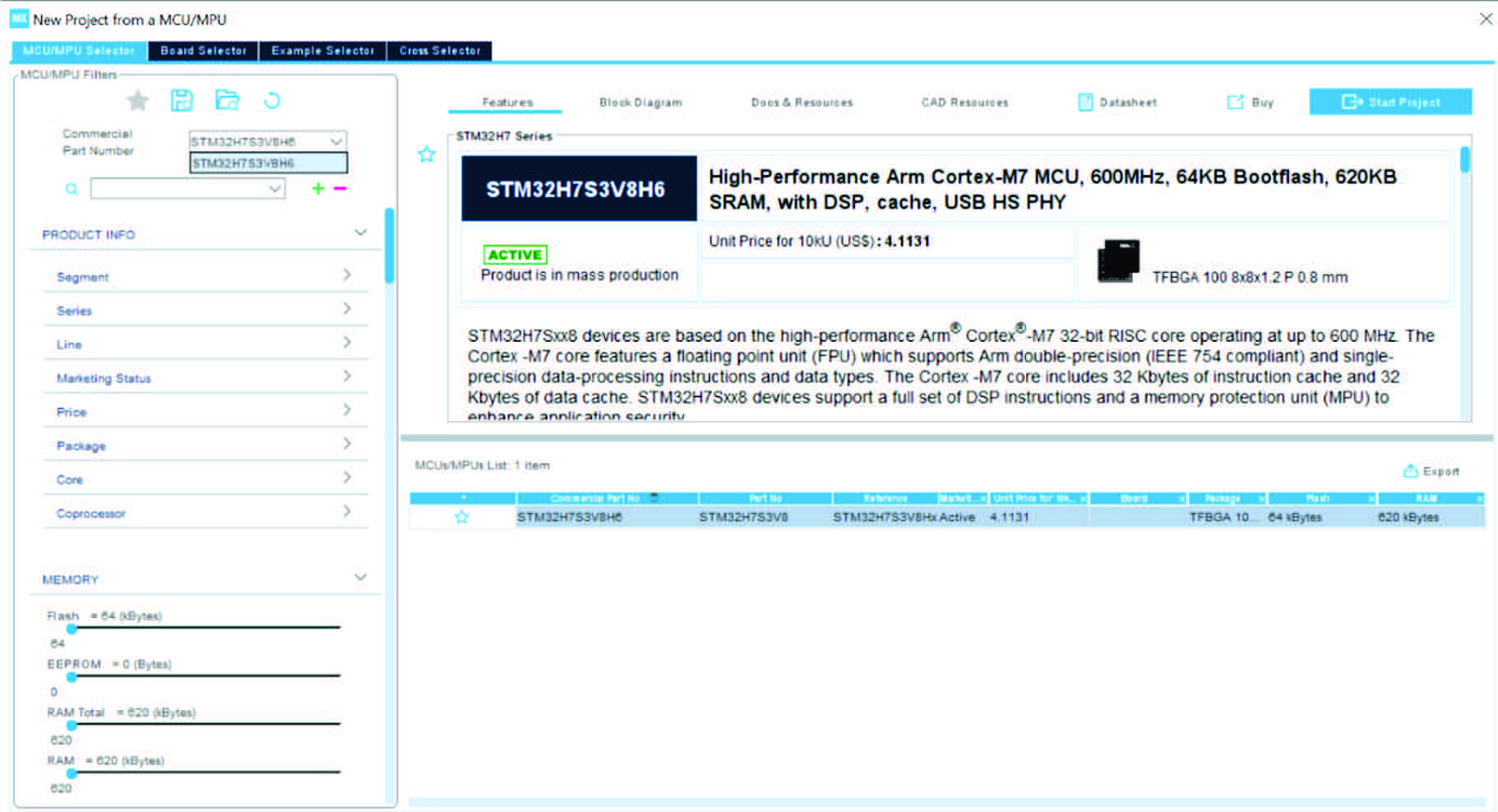This screenshot has width=1498, height=812.
Task: Open the Cross Selector tab
Action: pyautogui.click(x=440, y=51)
